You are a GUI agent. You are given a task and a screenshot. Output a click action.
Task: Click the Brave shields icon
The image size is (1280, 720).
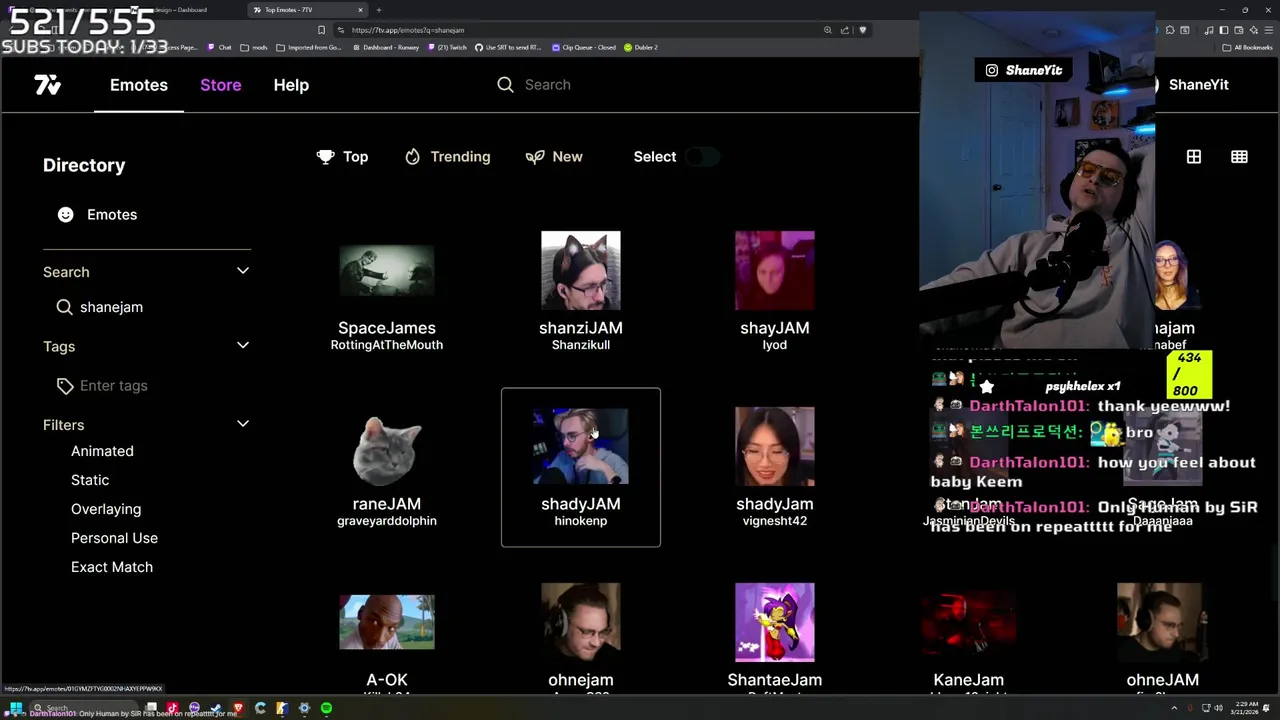863,30
